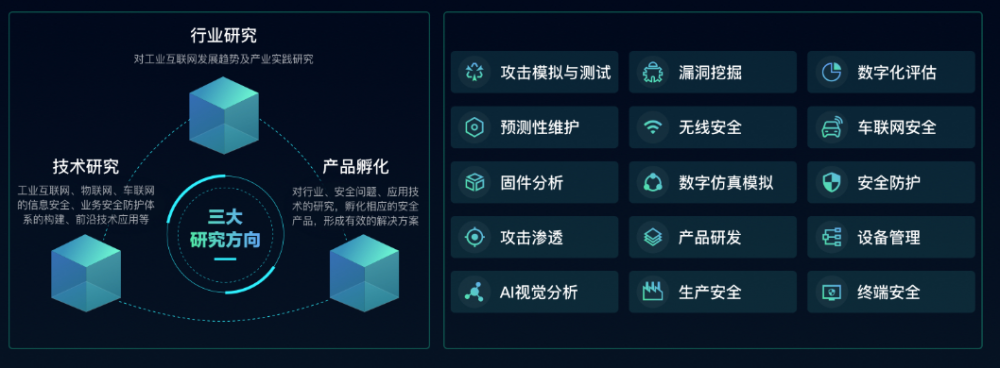The width and height of the screenshot is (1000, 368).
Task: Open the 数字仿真模拟 card
Action: 713,182
